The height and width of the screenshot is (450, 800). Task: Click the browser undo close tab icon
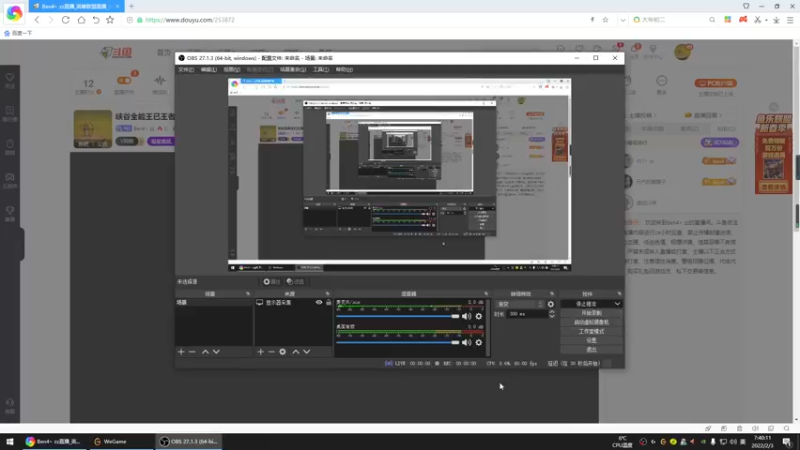tap(96, 20)
